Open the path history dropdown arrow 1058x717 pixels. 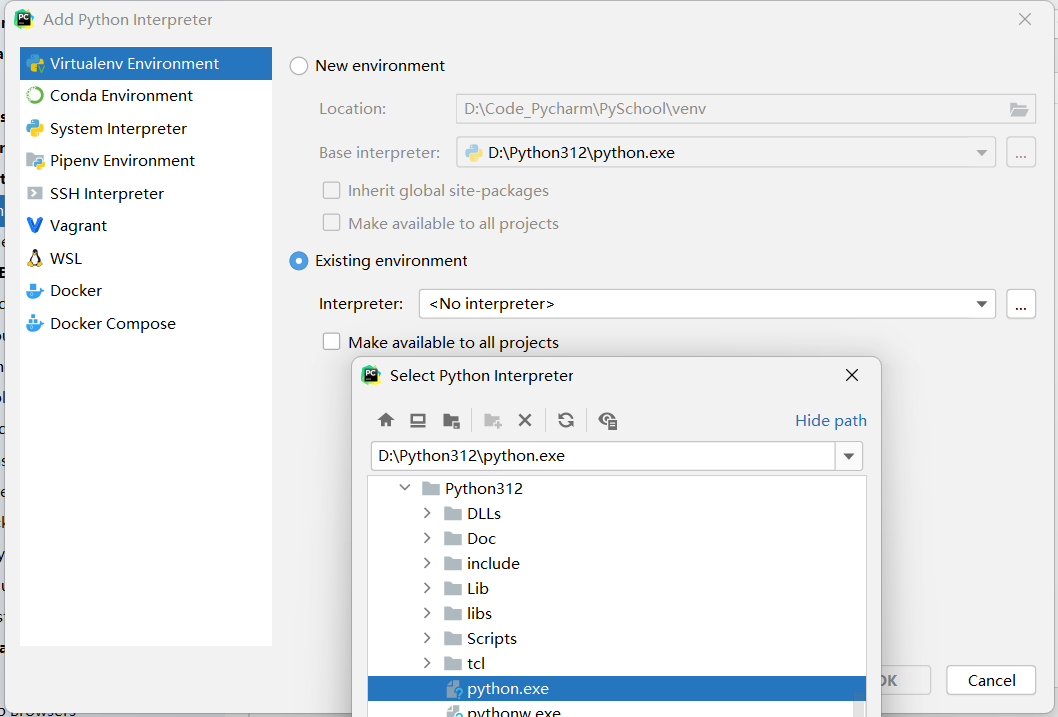849,456
